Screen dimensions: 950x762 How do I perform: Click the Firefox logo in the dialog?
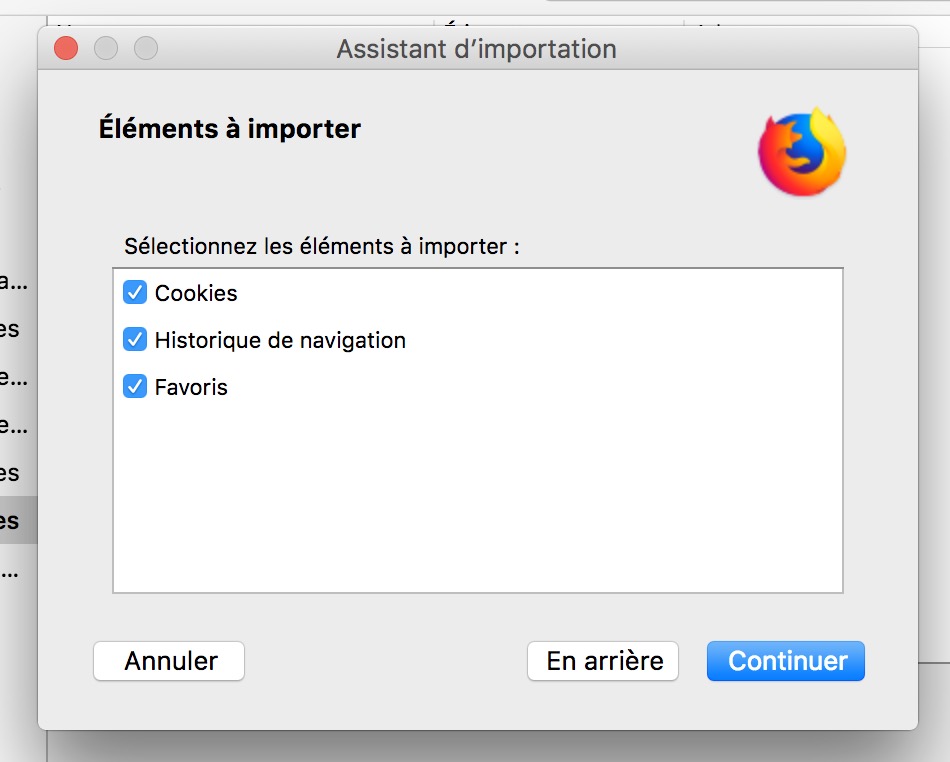pyautogui.click(x=802, y=152)
